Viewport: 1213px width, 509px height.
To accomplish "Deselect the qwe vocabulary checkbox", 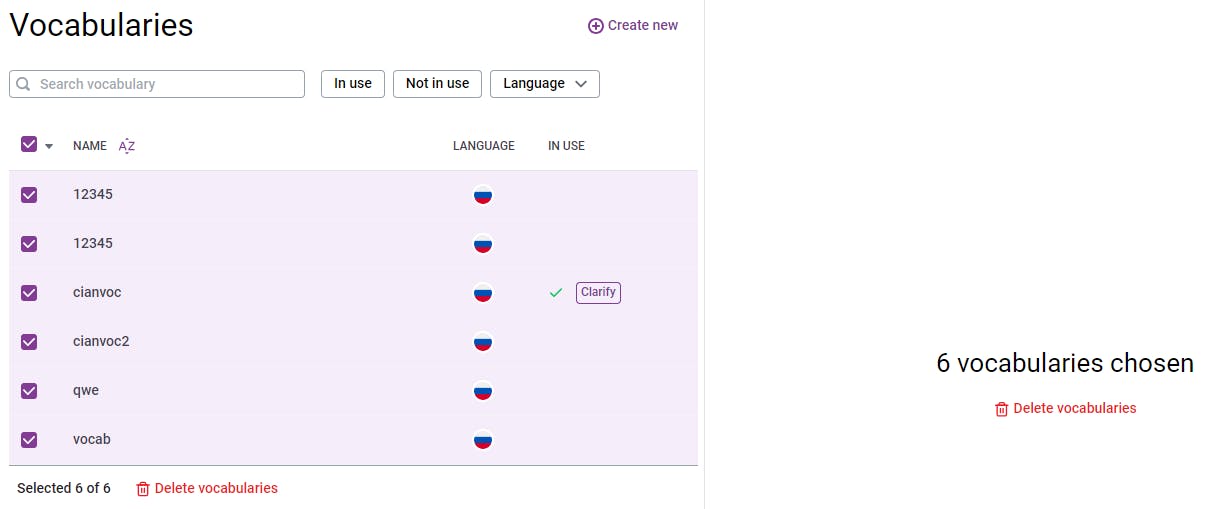I will point(29,391).
